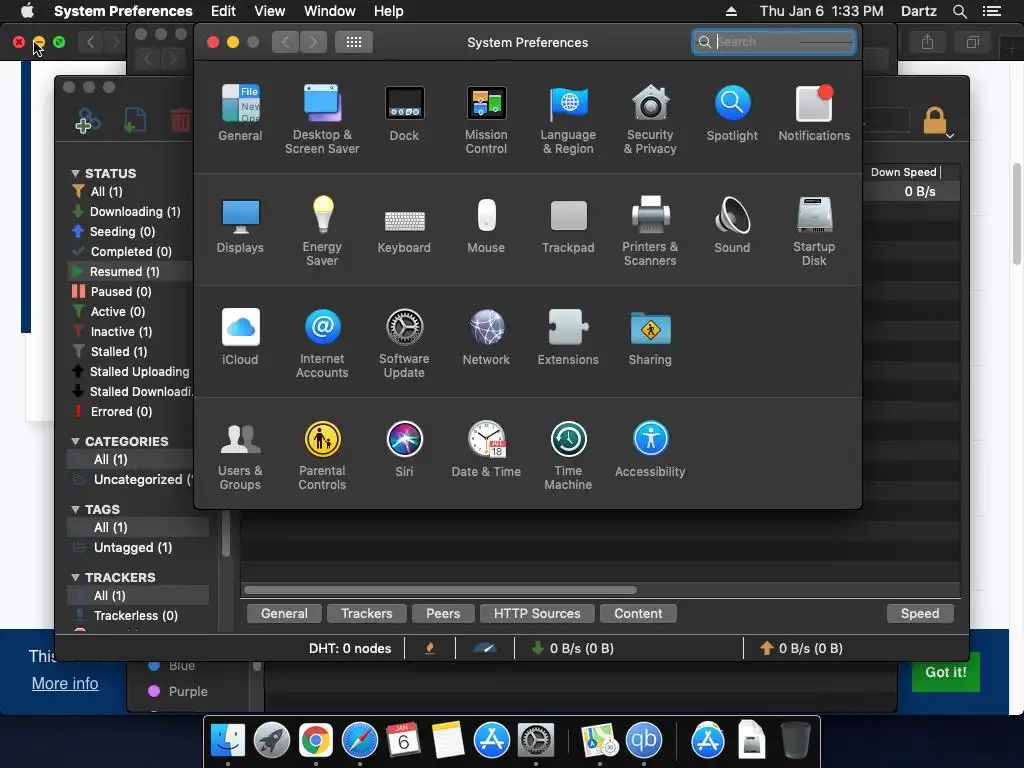Image resolution: width=1024 pixels, height=768 pixels.
Task: Click System Preferences search field
Action: tap(774, 42)
